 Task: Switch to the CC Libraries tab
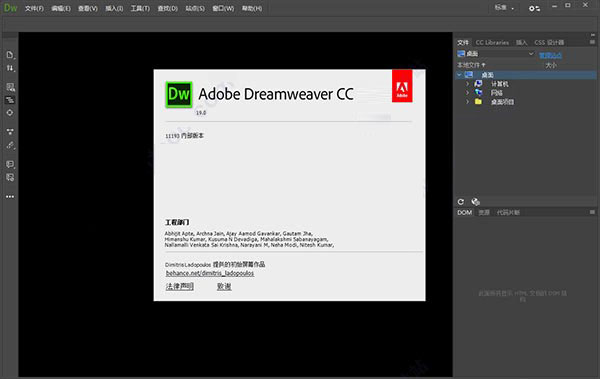tap(492, 42)
